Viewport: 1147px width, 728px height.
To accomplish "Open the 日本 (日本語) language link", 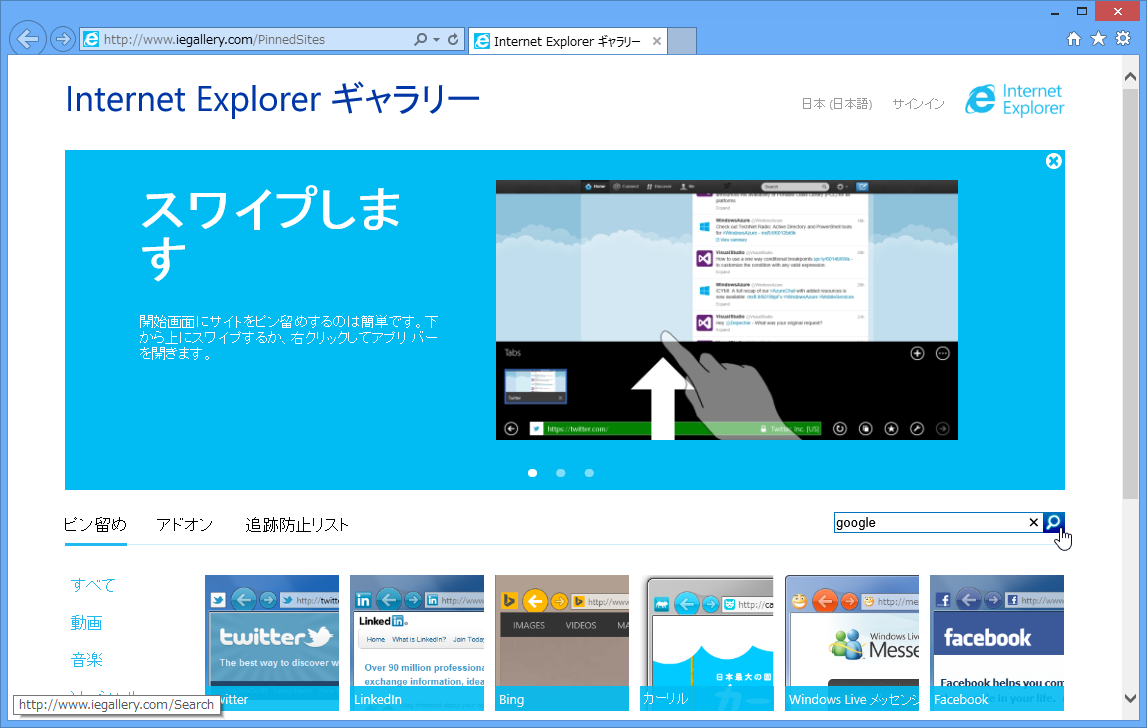I will 837,104.
